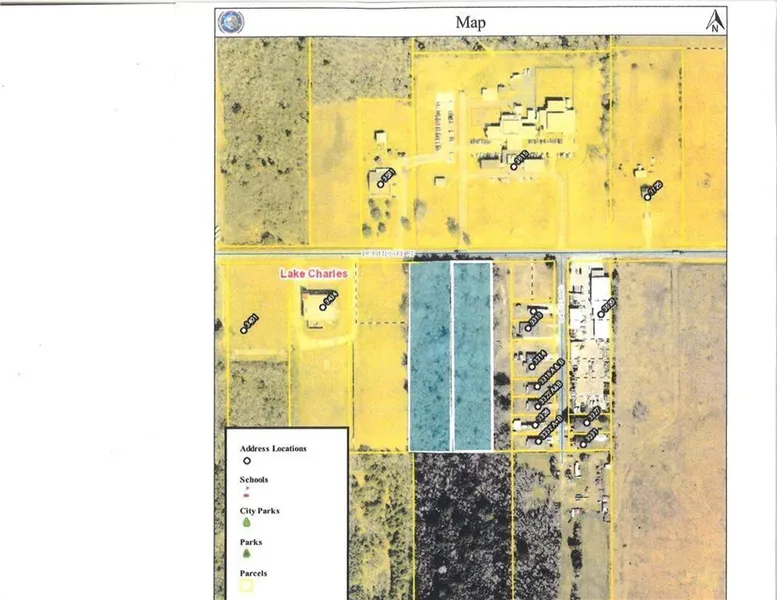The image size is (777, 600).
Task: Click the Lake Charles map label
Action: point(311,273)
